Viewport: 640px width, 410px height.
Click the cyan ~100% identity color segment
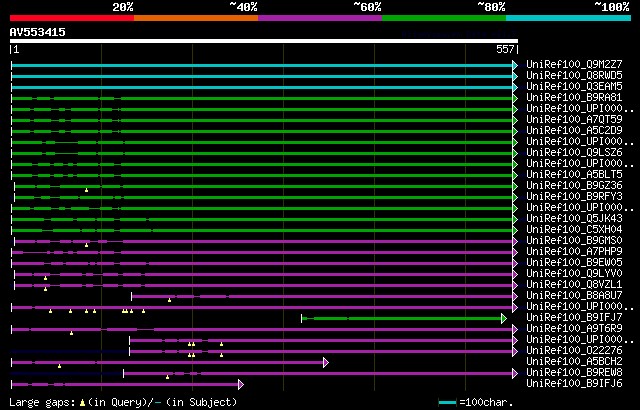(x=569, y=18)
